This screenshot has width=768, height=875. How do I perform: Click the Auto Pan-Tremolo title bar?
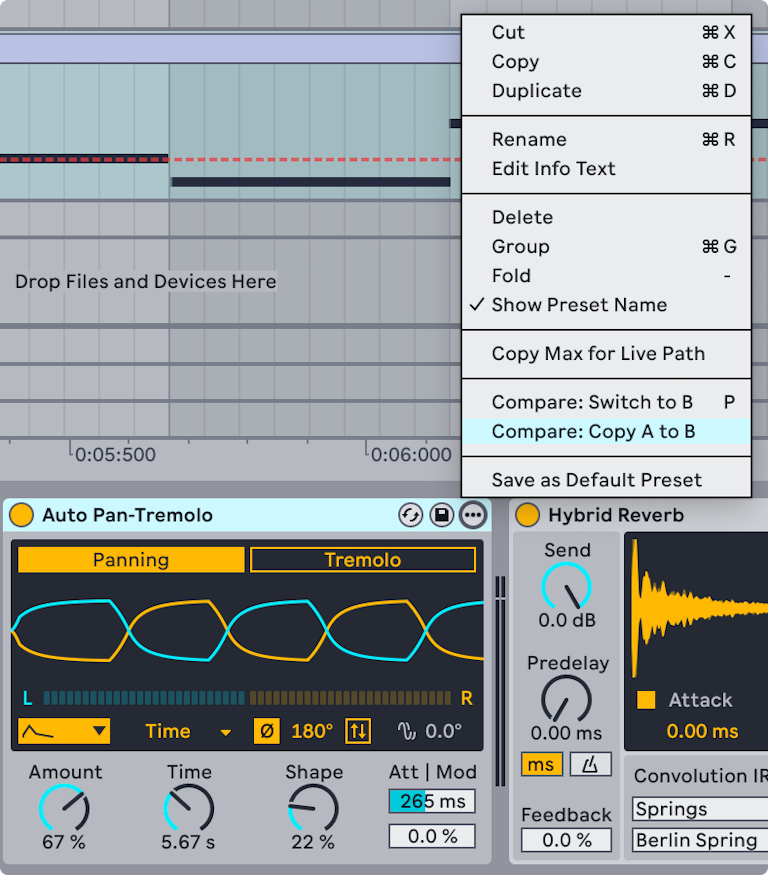248,515
